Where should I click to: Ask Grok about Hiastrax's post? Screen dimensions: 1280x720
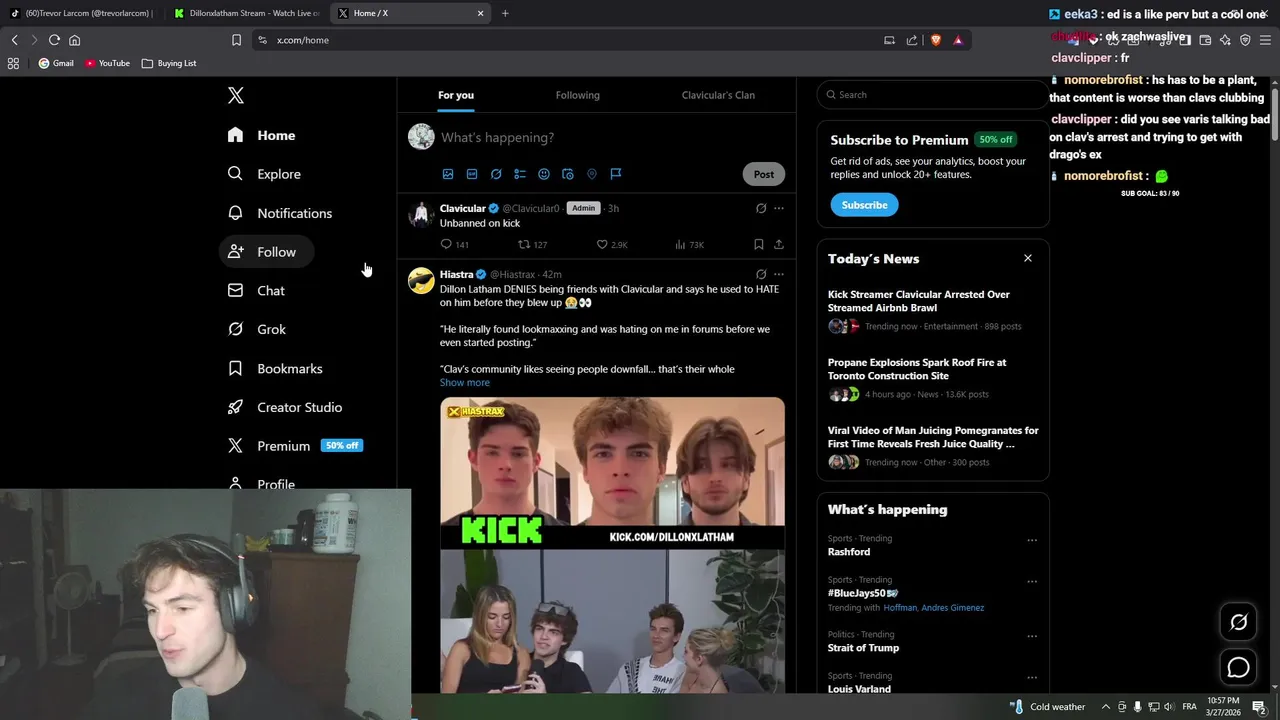point(761,274)
